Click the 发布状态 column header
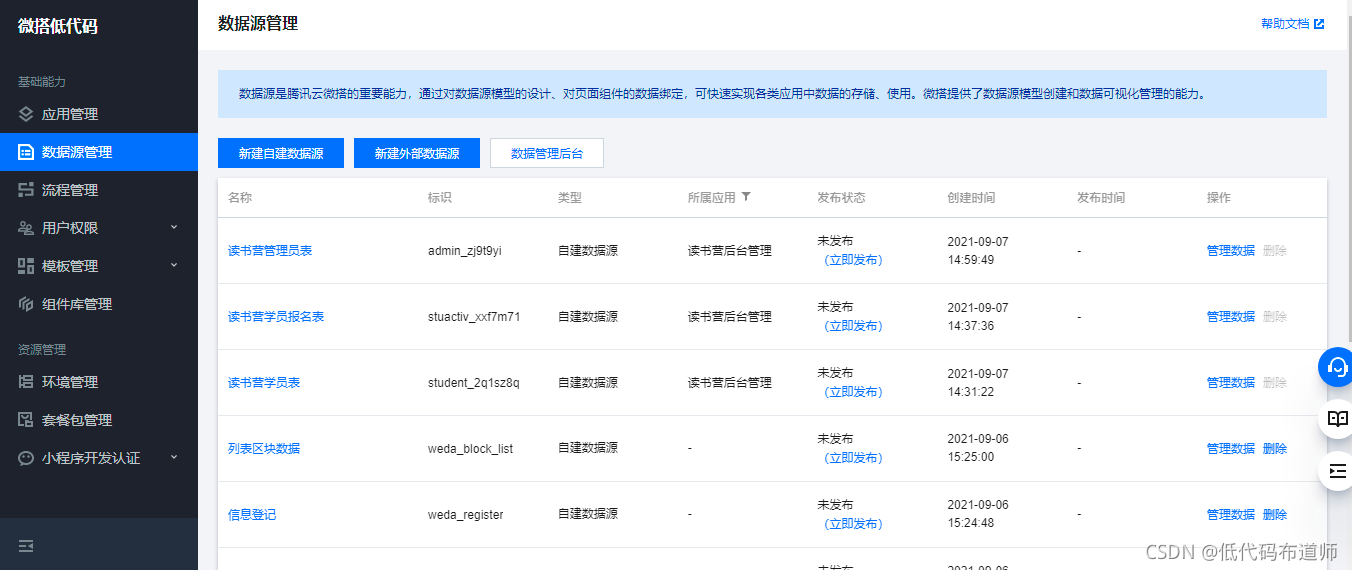This screenshot has width=1352, height=570. [841, 198]
